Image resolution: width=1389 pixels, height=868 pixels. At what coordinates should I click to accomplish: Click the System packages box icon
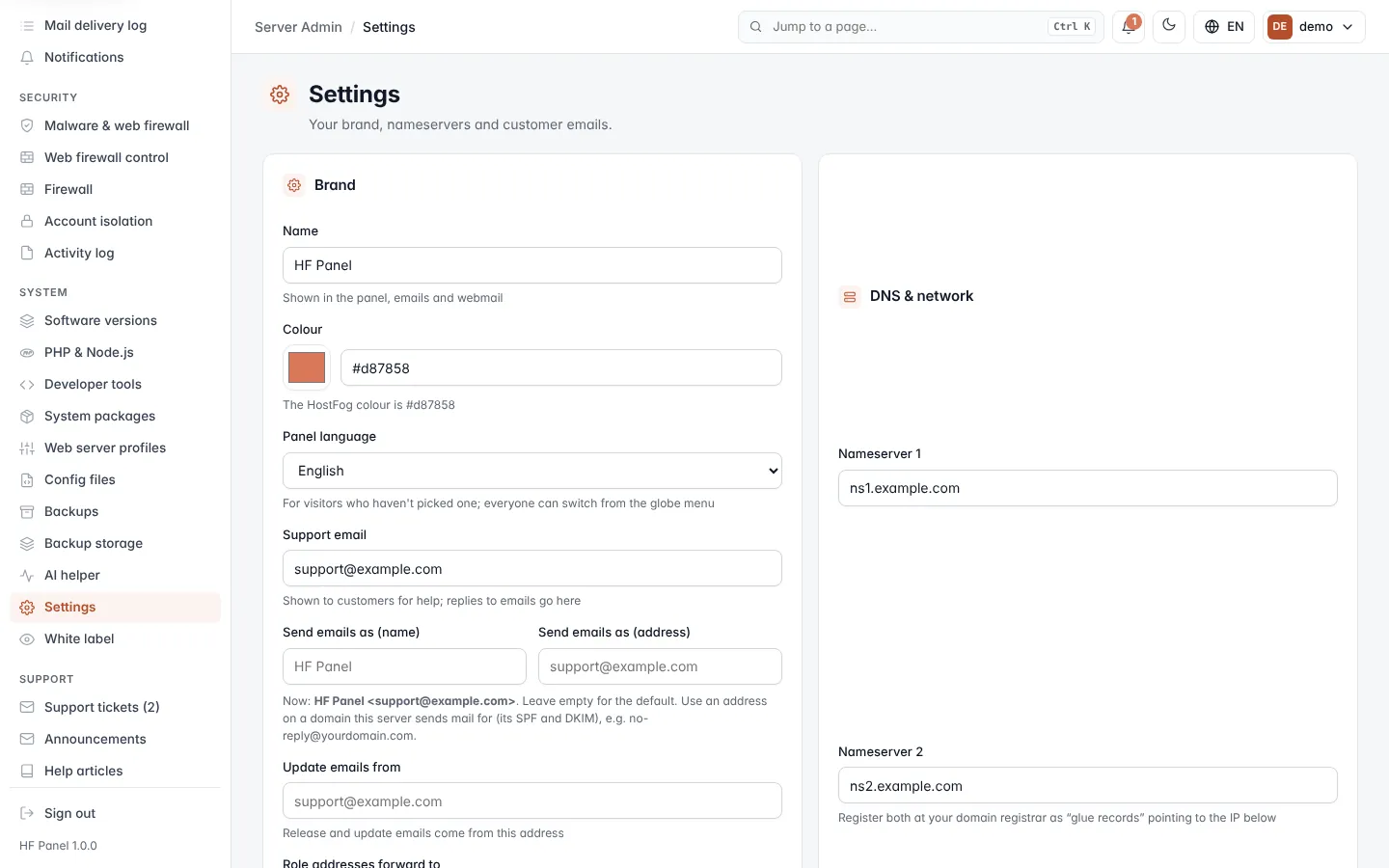pos(27,416)
